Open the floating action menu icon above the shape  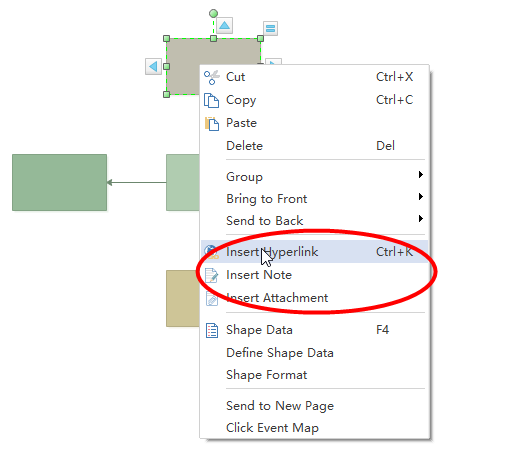tap(270, 28)
